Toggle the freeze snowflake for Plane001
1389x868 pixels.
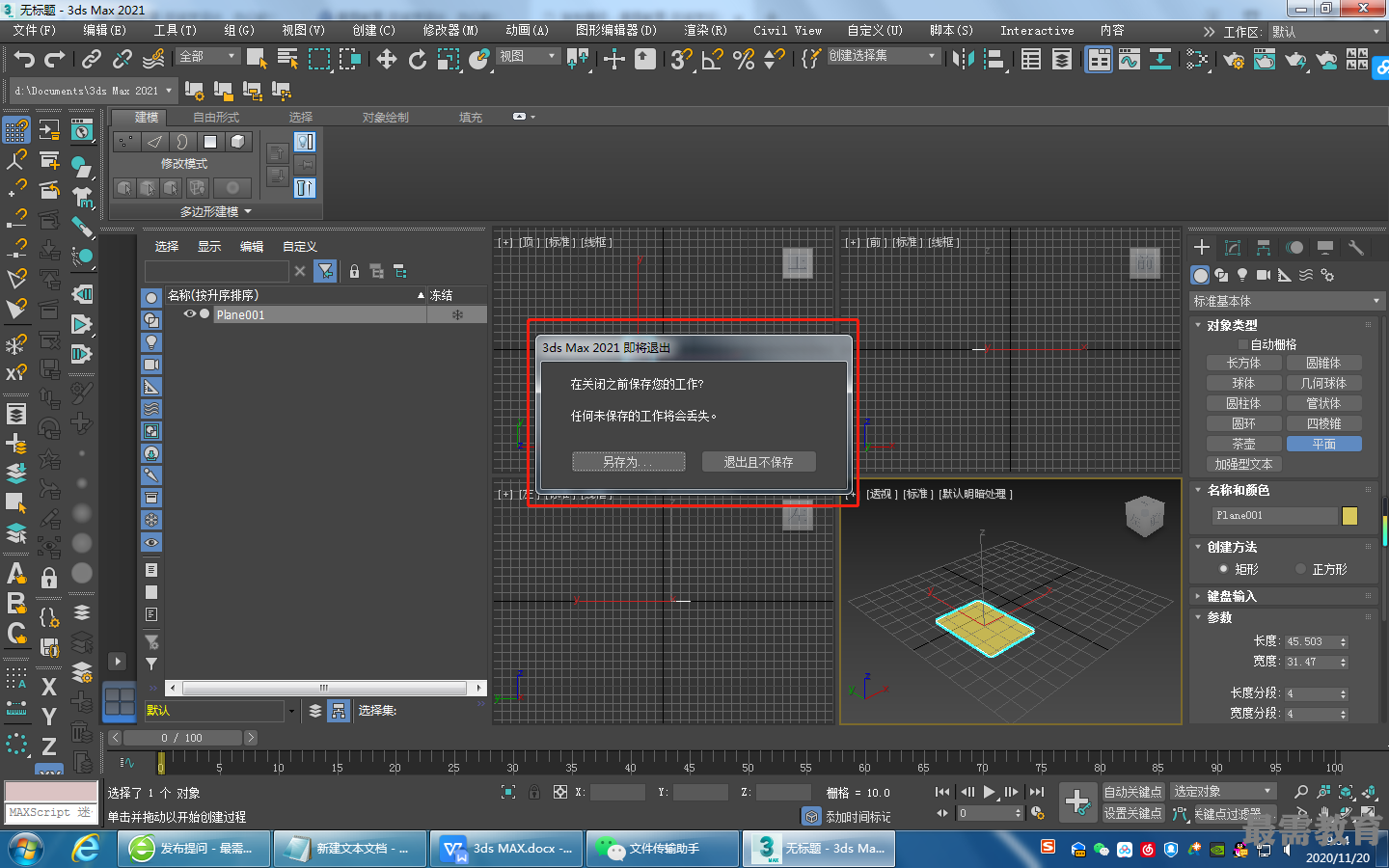457,314
